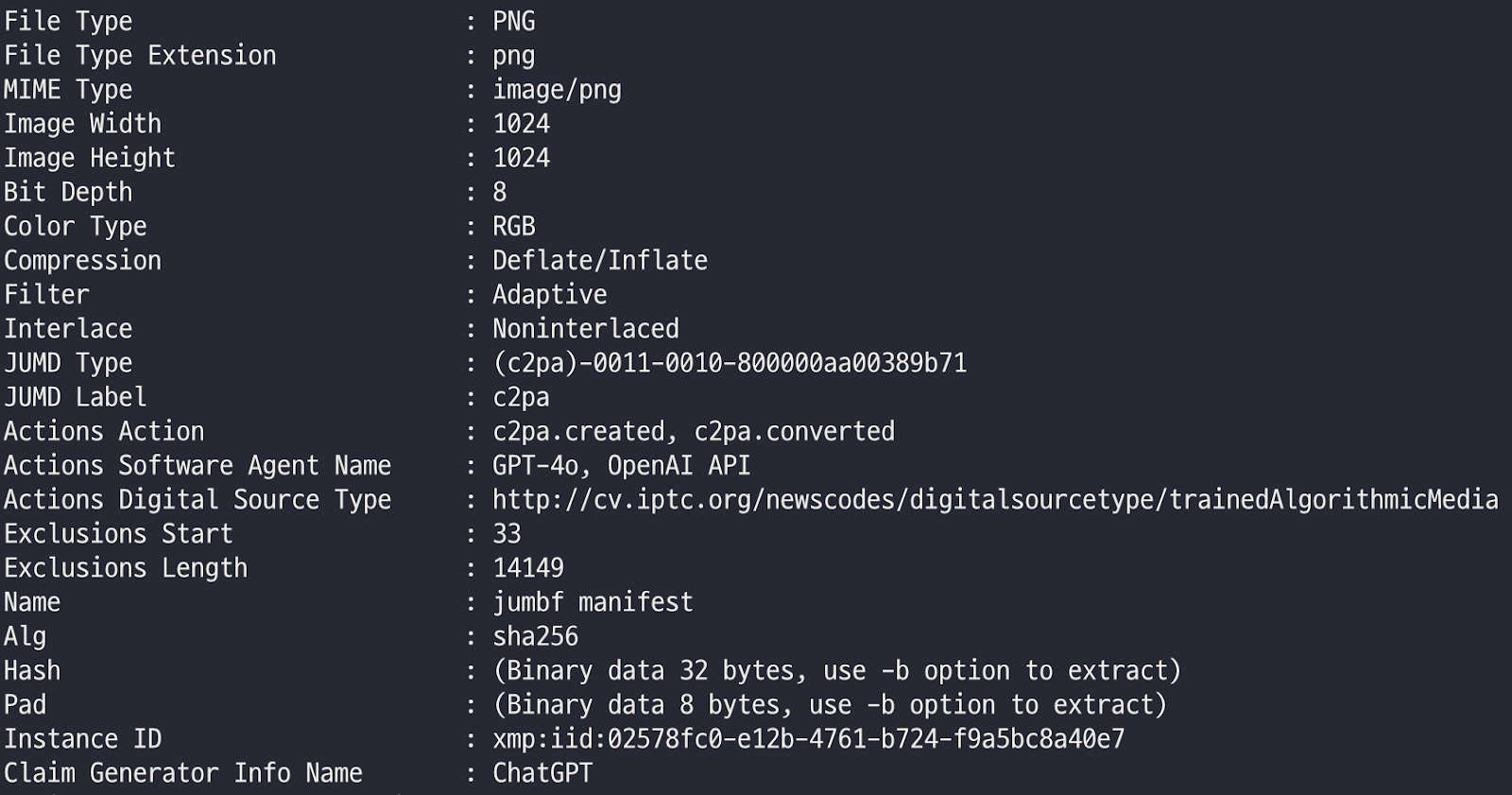This screenshot has height=795, width=1512.
Task: Click the 'Image Height' label
Action: coord(90,158)
